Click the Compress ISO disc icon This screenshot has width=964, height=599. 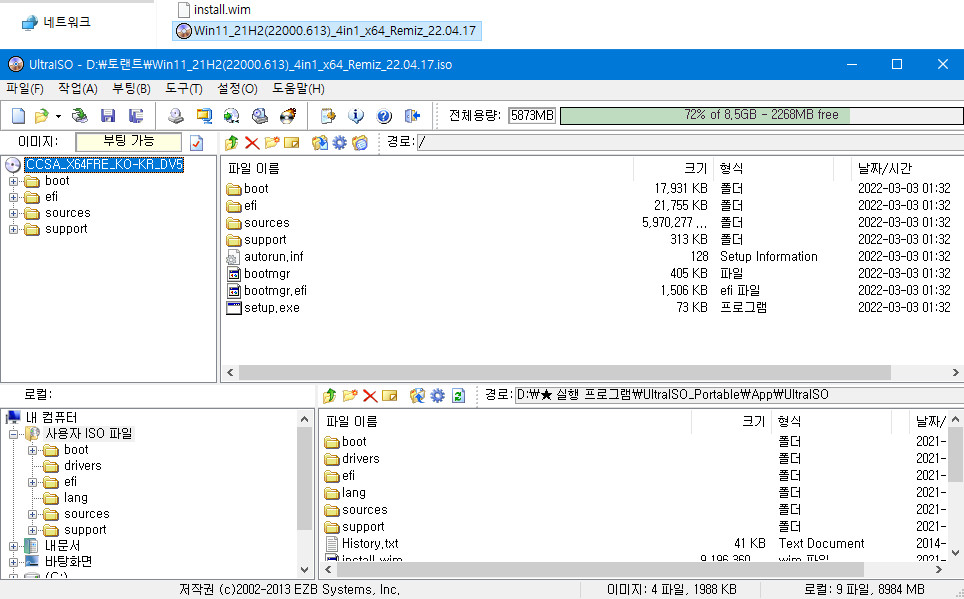[231, 116]
